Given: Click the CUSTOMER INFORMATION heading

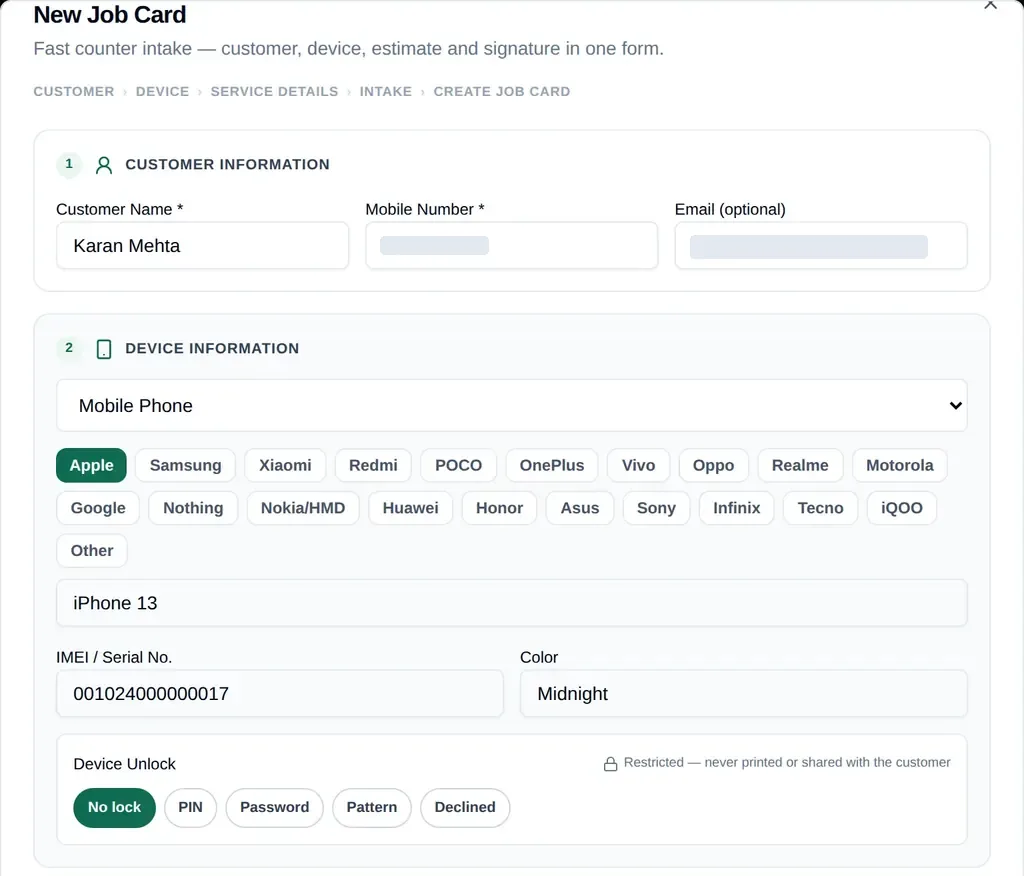Looking at the screenshot, I should click(x=227, y=165).
